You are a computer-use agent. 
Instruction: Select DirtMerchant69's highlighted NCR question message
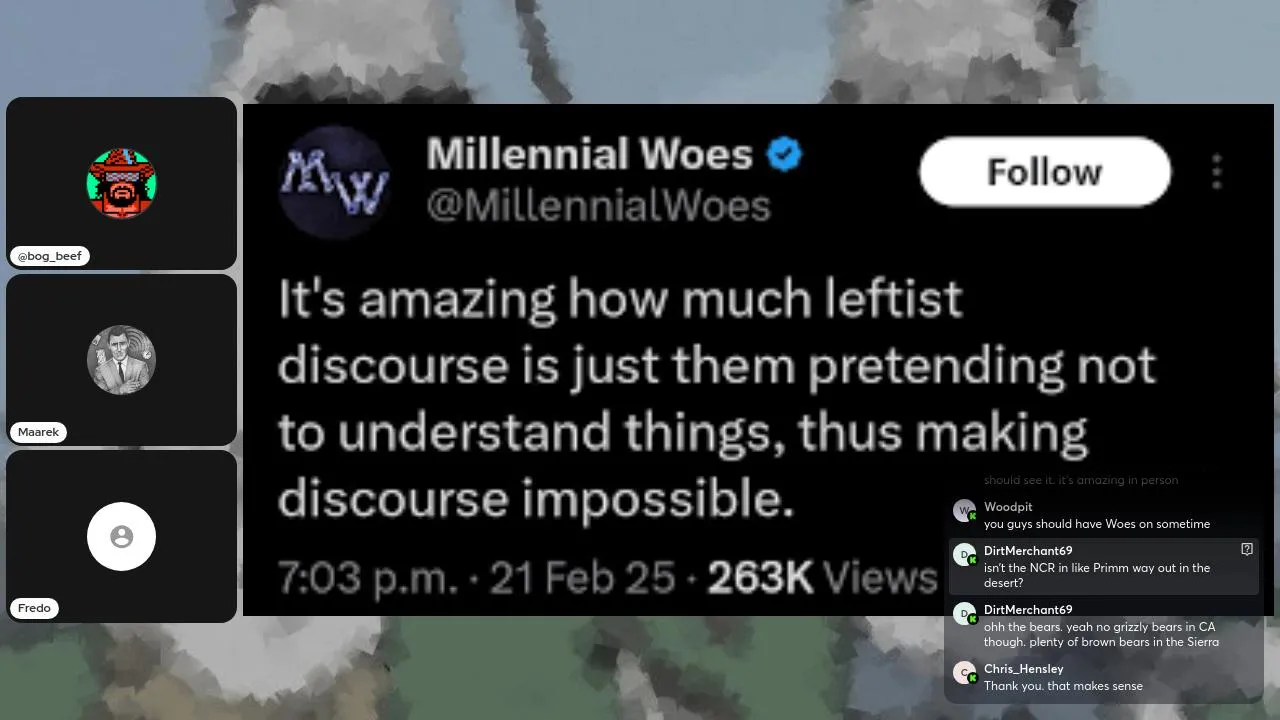[1104, 567]
